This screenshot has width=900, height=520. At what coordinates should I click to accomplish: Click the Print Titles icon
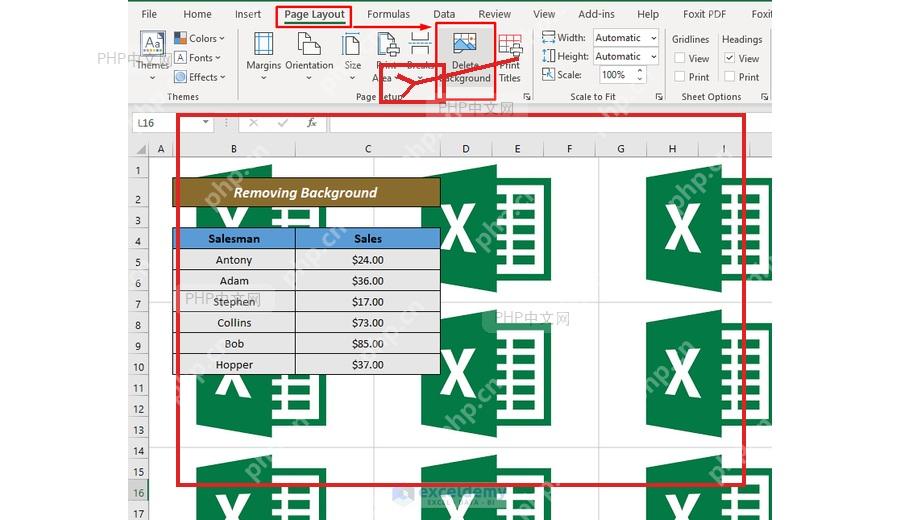[x=510, y=44]
